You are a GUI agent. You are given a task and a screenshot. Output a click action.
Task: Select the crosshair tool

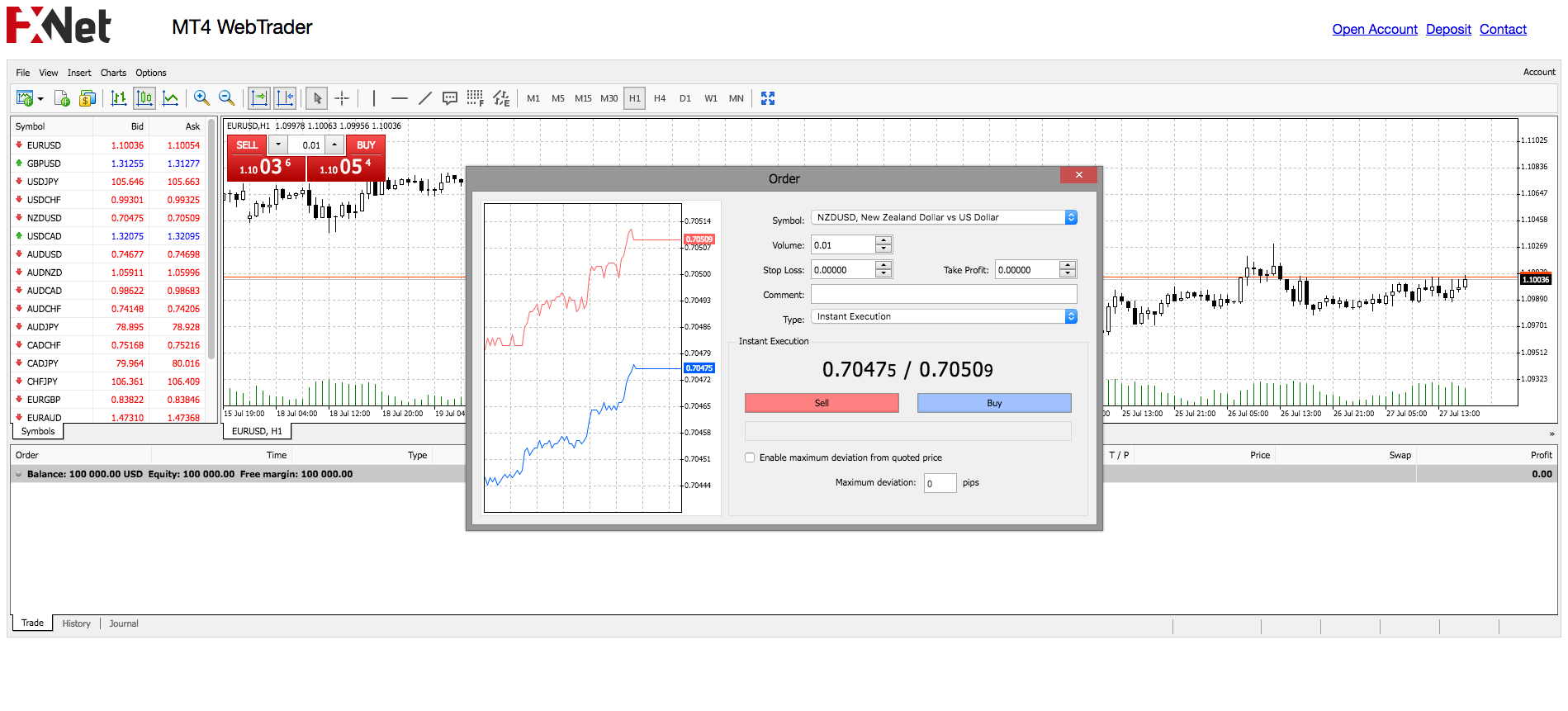coord(342,98)
